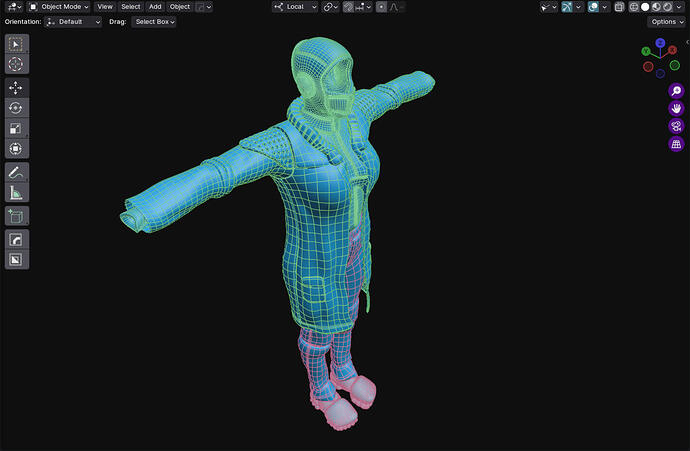This screenshot has height=451, width=690.
Task: Choose the Scale tool
Action: coord(17,128)
